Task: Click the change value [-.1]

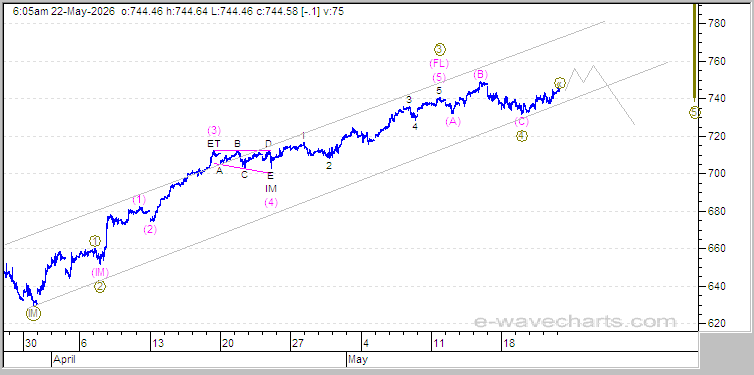Action: point(310,12)
